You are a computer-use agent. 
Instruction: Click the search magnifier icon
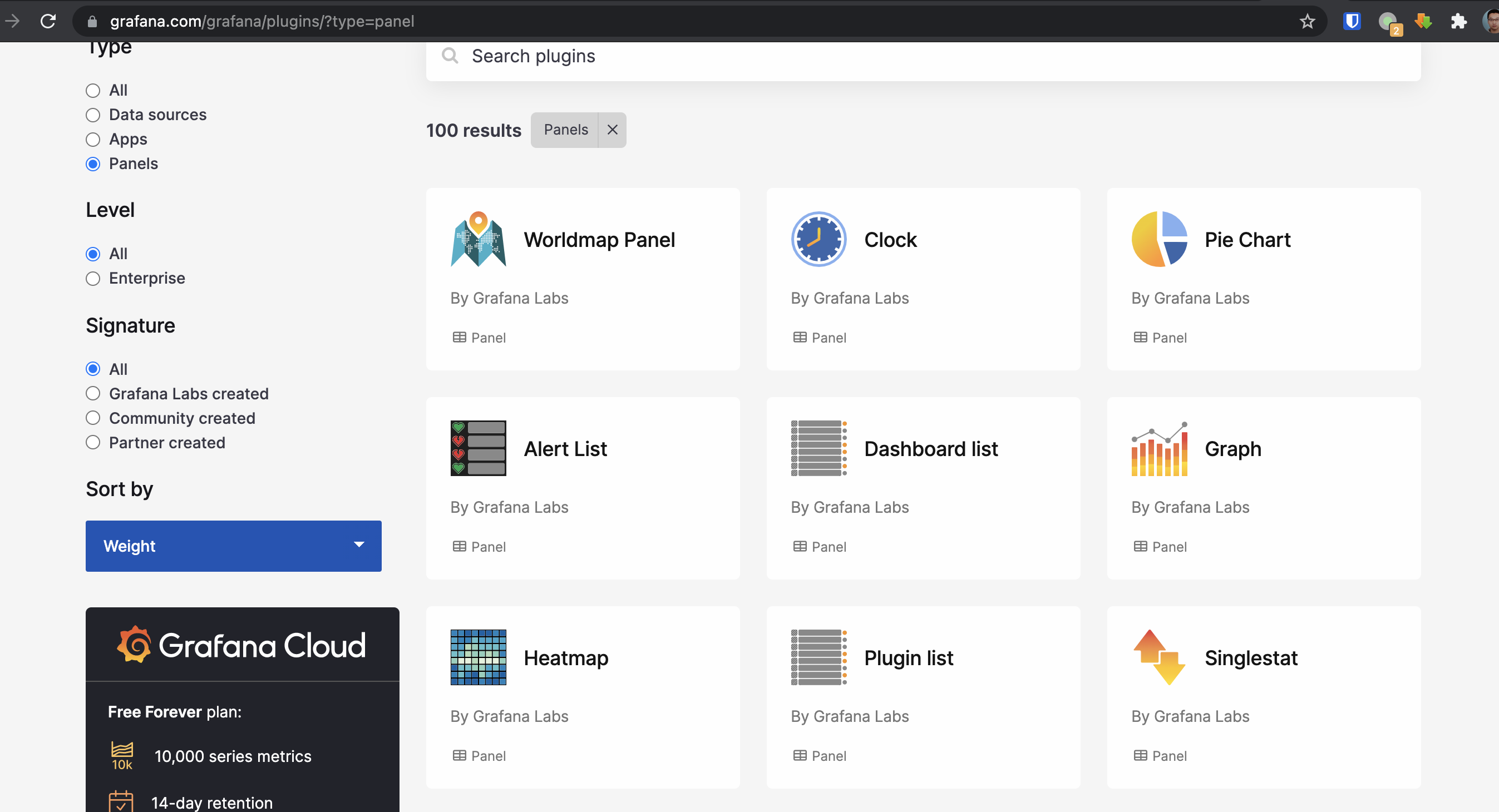[x=450, y=56]
